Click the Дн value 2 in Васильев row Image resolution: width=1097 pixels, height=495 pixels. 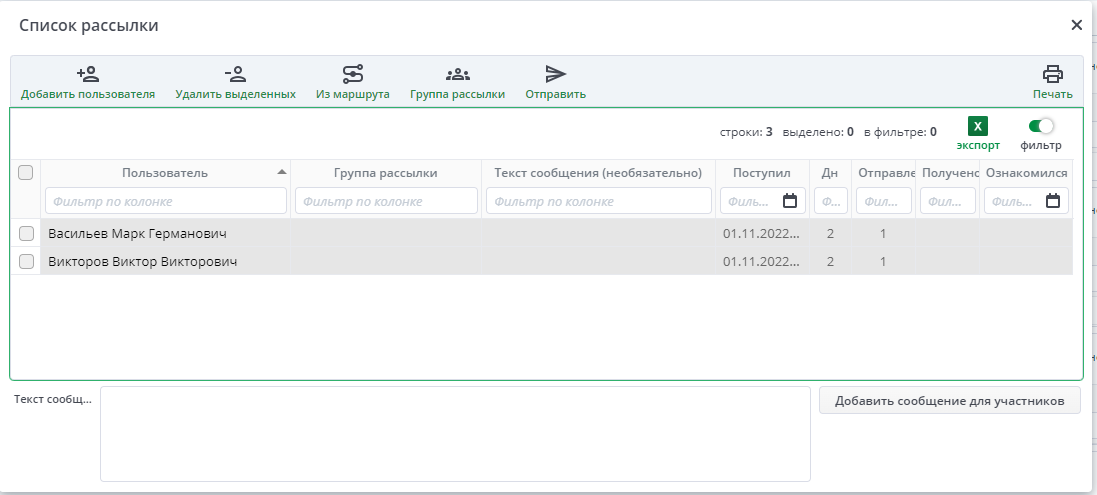830,234
